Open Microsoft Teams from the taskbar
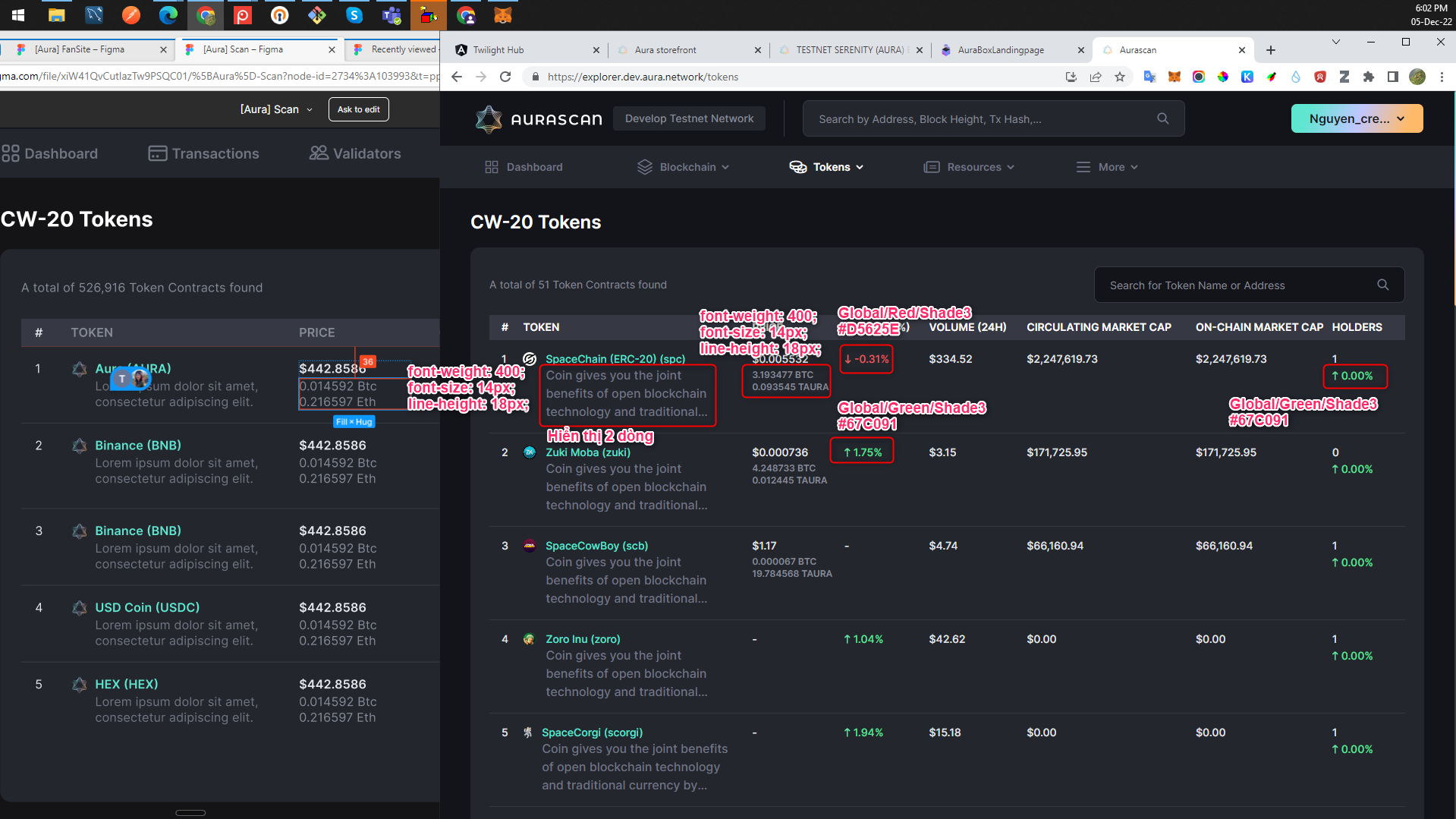The height and width of the screenshot is (819, 1456). [392, 15]
